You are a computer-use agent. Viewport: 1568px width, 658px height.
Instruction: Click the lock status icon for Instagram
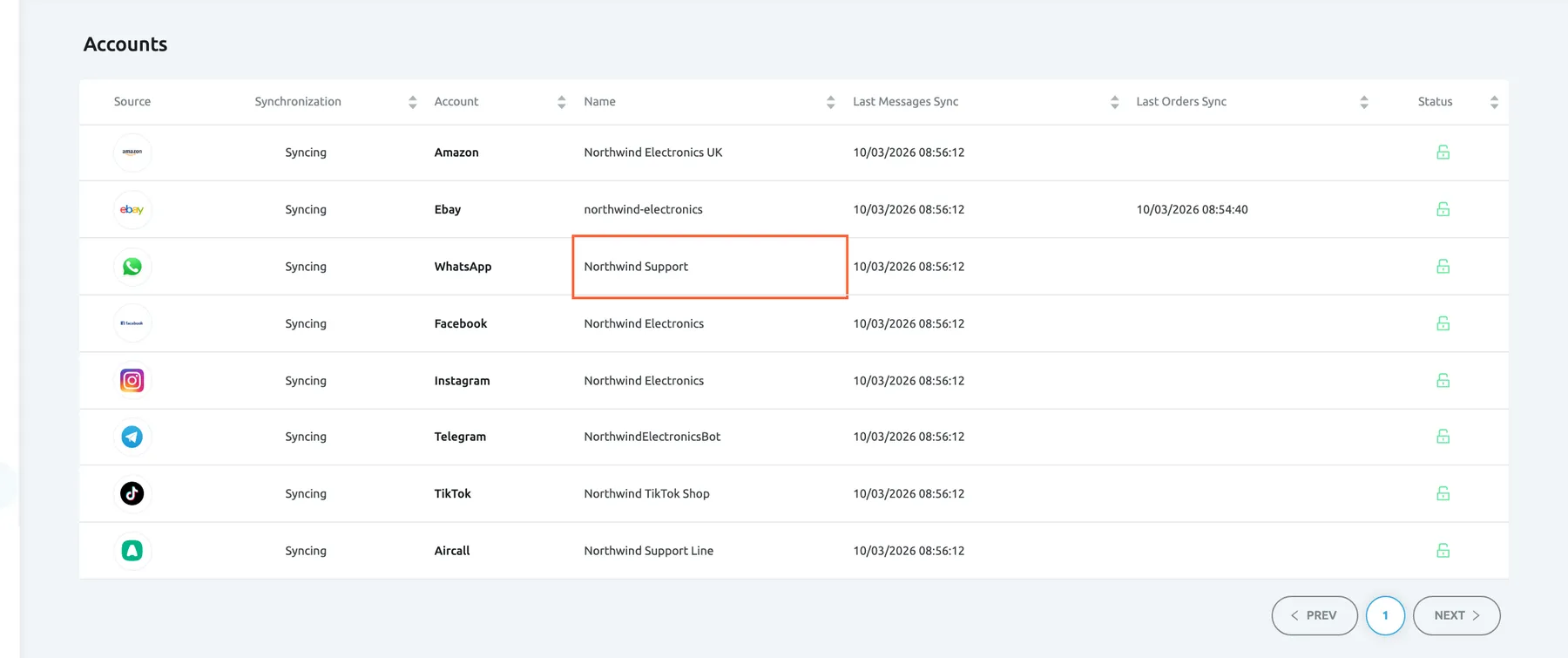click(x=1443, y=381)
